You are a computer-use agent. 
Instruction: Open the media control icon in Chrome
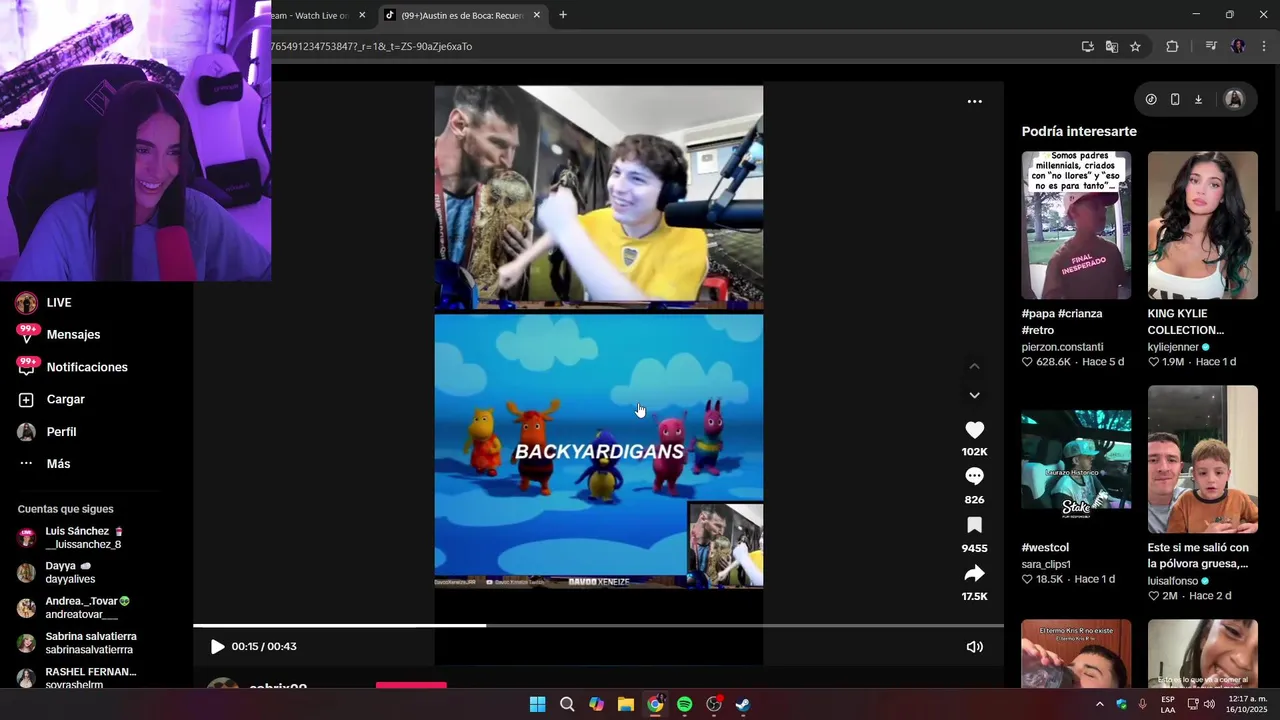1211,46
